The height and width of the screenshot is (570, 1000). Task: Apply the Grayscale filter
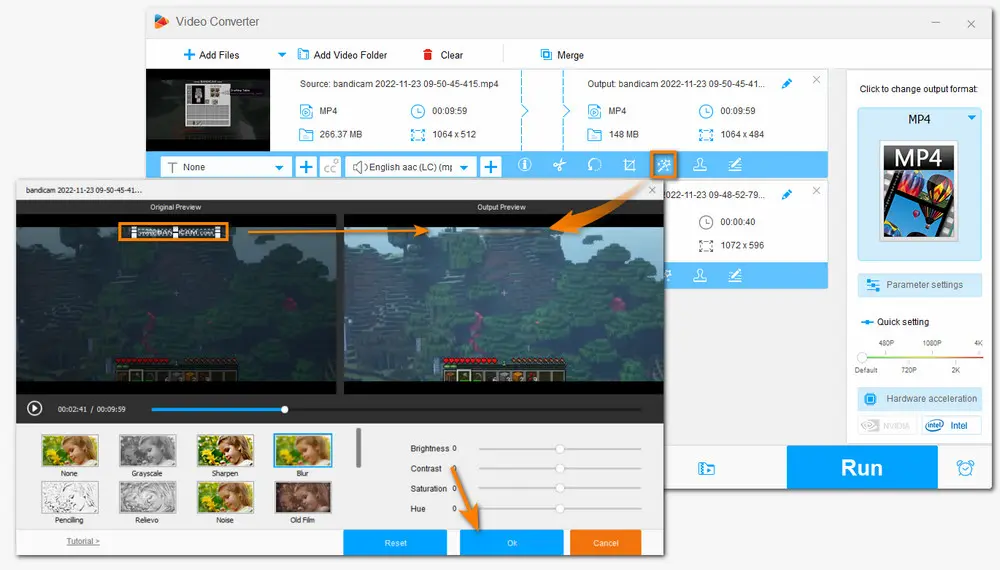click(147, 450)
